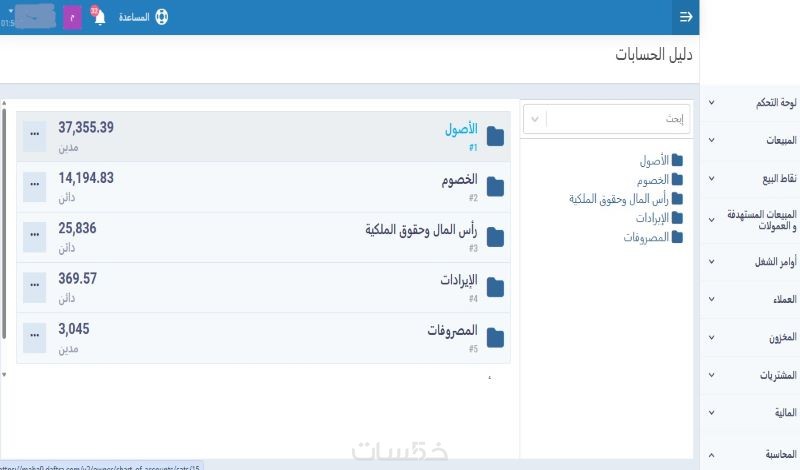The height and width of the screenshot is (470, 800).
Task: Select الأصول in the accounts tree
Action: (x=654, y=161)
